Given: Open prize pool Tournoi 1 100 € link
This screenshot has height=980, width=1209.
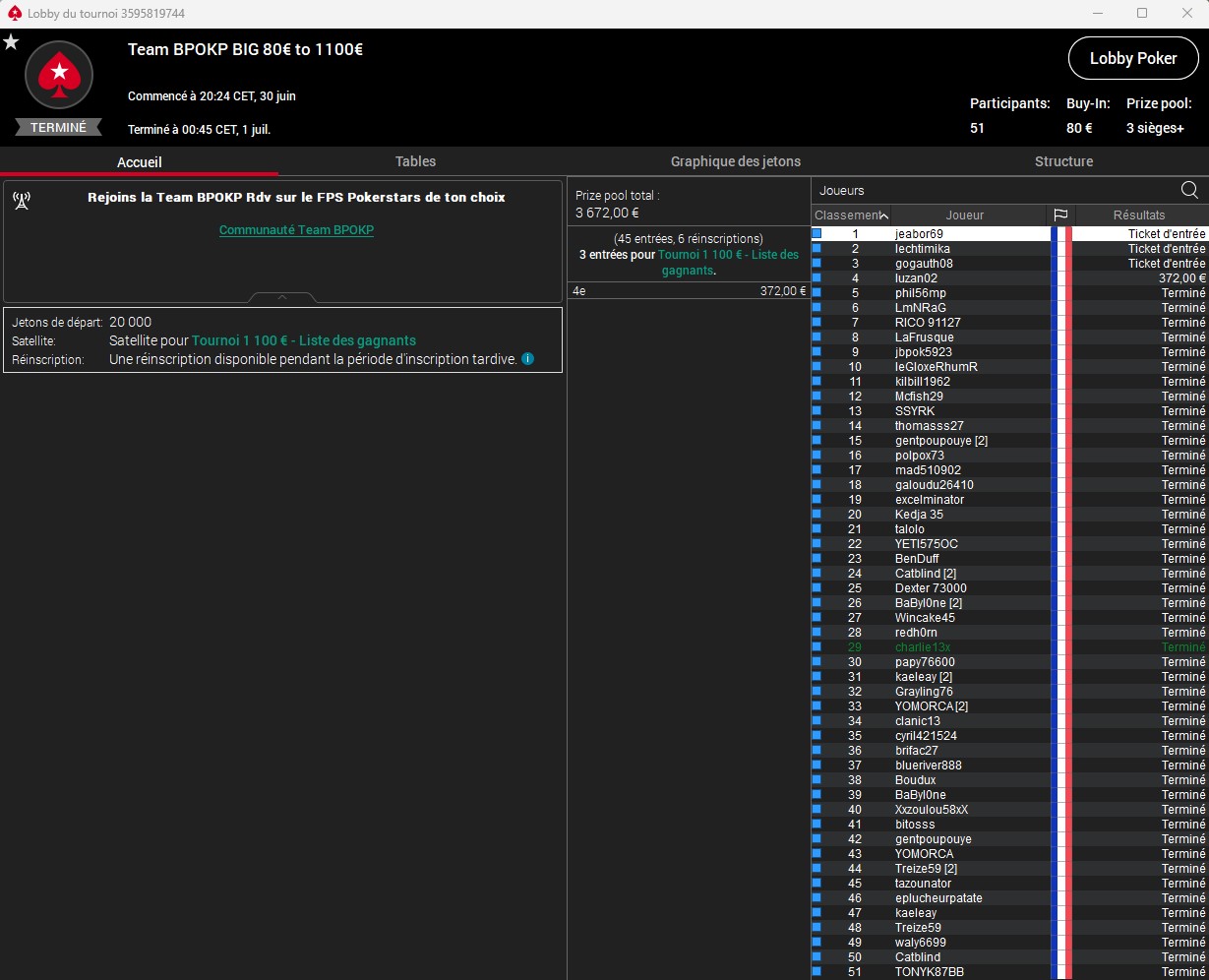Looking at the screenshot, I should (728, 263).
